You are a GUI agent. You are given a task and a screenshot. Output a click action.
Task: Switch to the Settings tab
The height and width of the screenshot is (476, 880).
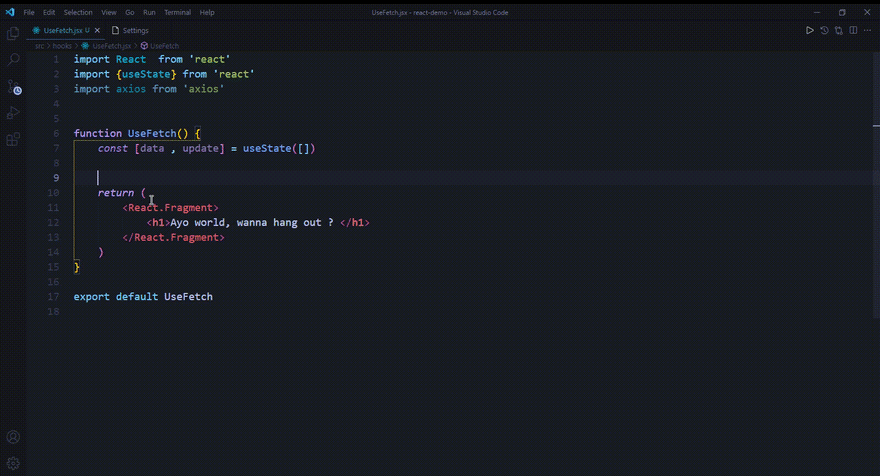[130, 30]
